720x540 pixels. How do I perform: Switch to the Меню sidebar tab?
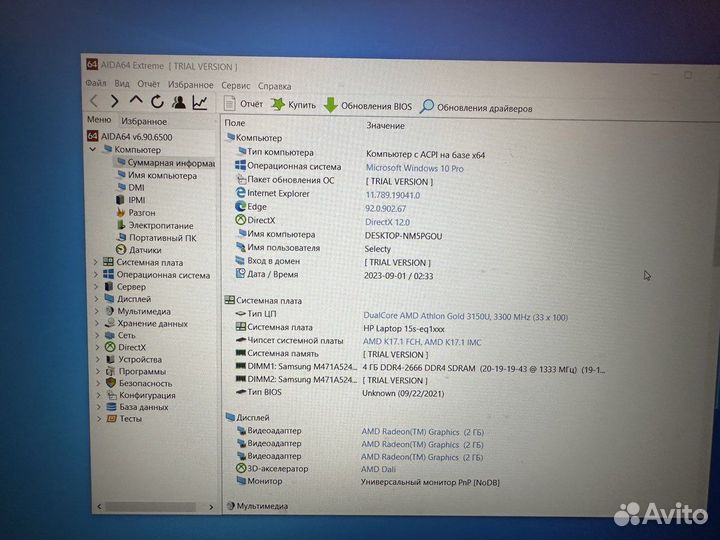point(99,119)
